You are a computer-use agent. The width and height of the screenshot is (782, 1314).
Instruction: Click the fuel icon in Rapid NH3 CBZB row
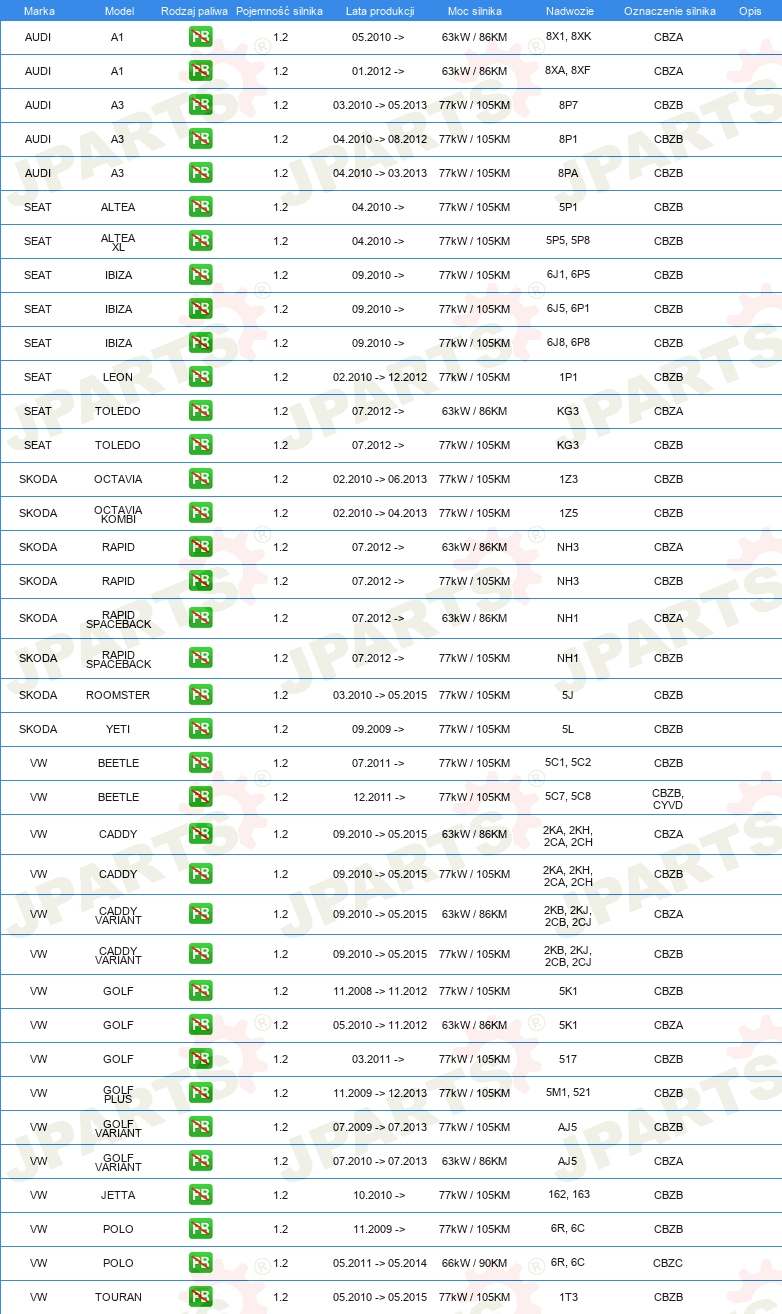(200, 581)
